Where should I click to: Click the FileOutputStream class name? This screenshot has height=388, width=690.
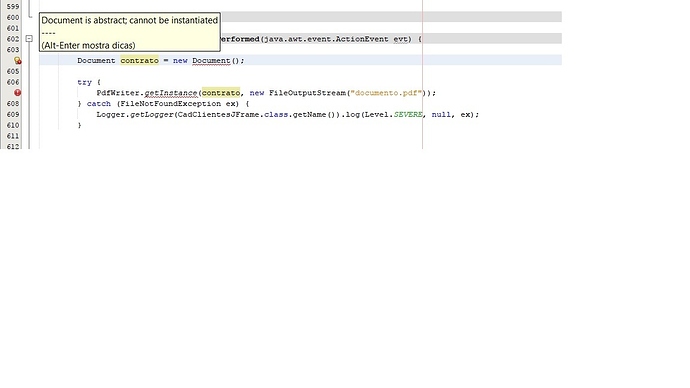tap(308, 93)
